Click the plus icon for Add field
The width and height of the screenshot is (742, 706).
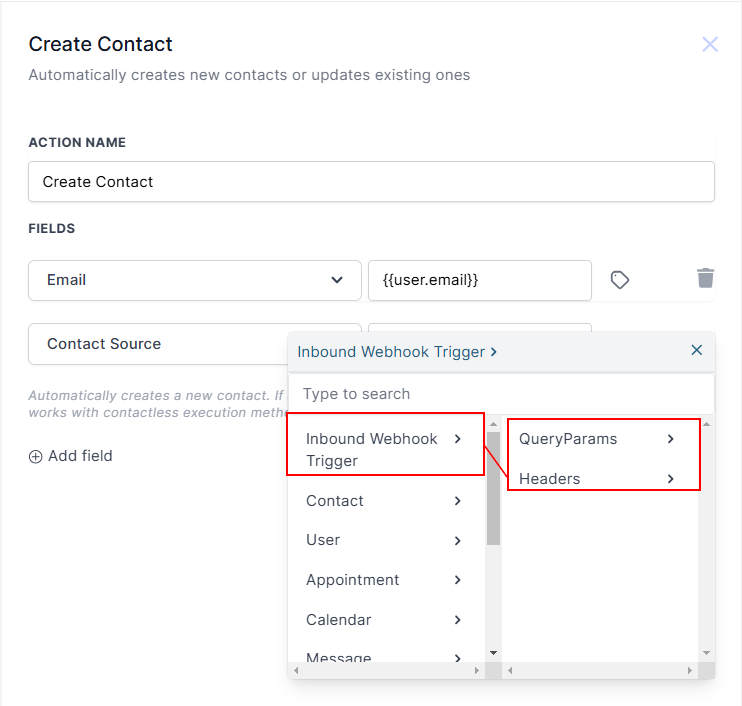(x=36, y=456)
